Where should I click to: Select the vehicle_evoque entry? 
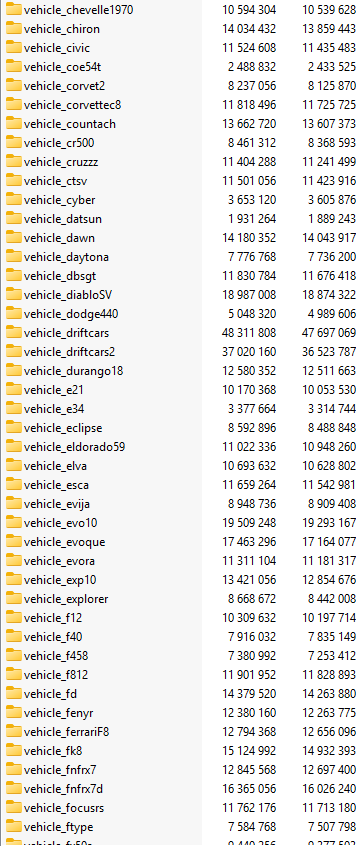[x=181, y=542]
